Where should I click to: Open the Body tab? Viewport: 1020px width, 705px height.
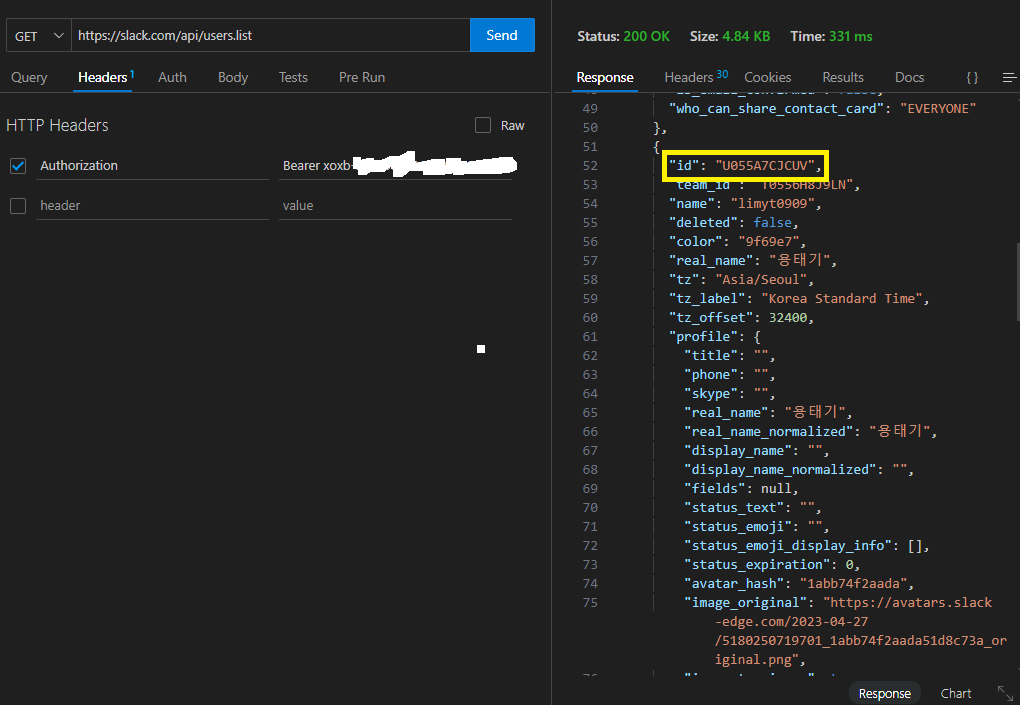[x=233, y=77]
